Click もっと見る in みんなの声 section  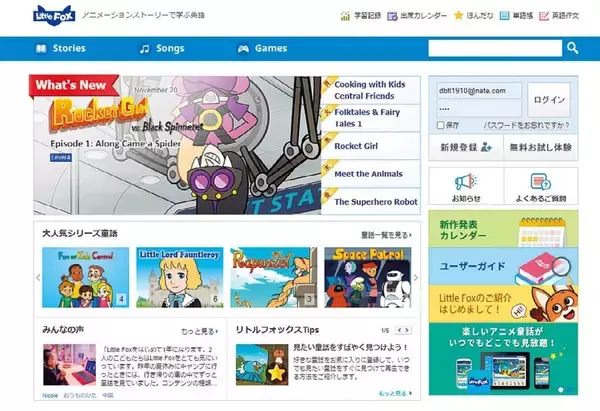pos(199,331)
